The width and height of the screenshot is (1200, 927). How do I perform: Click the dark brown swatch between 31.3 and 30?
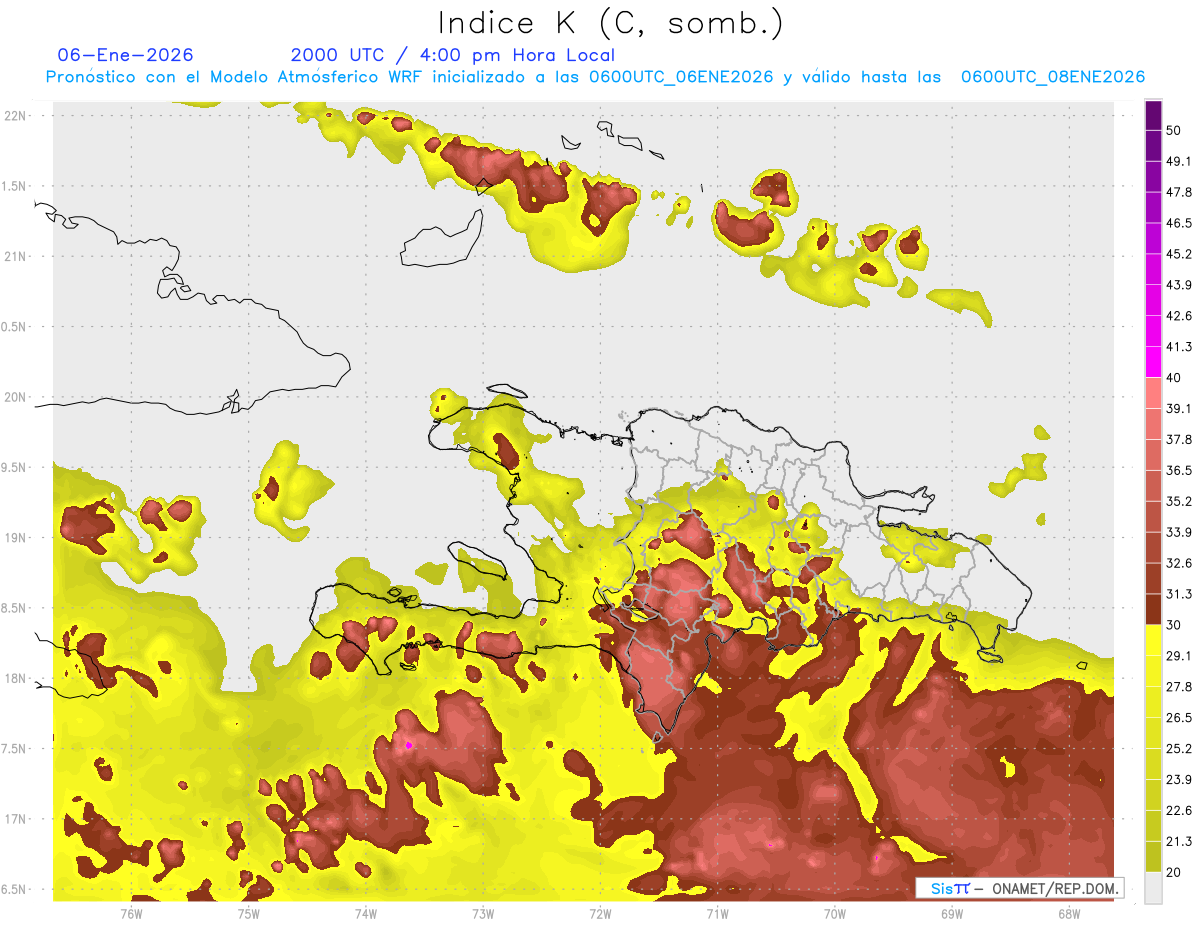coord(1153,609)
